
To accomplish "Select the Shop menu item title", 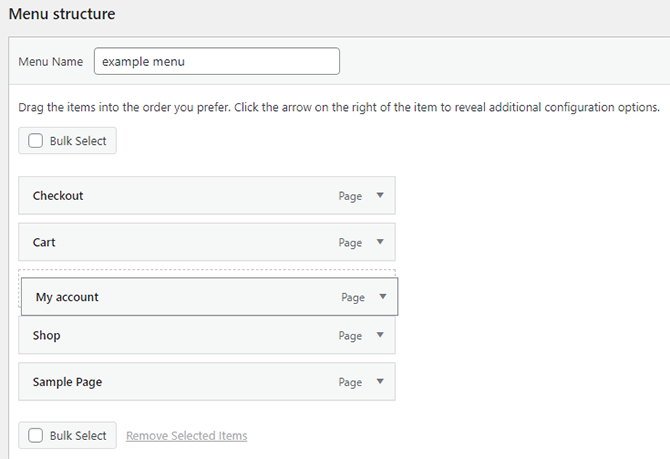I will [46, 336].
